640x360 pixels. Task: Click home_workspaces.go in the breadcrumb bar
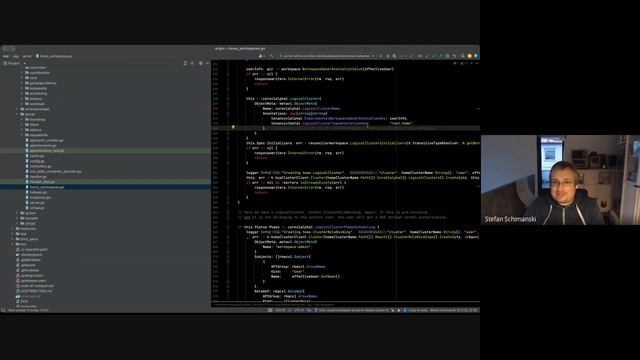click(x=53, y=56)
